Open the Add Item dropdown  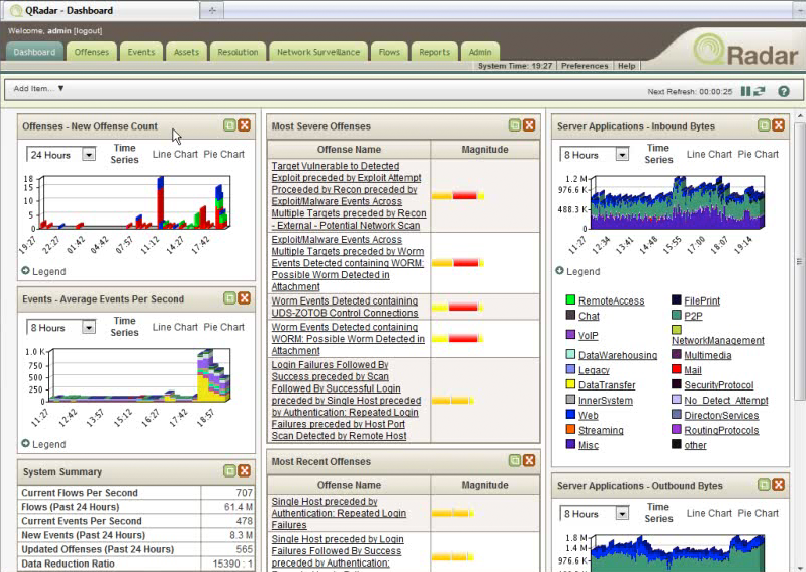click(x=38, y=88)
